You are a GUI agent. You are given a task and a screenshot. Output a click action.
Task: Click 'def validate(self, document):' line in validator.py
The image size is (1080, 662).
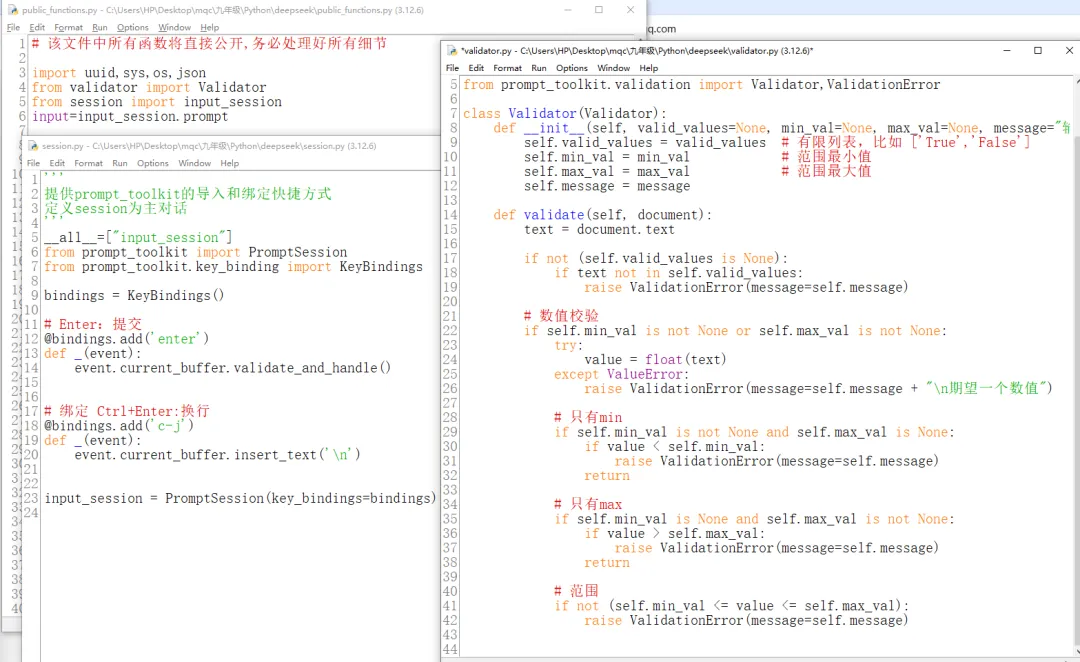pos(603,215)
